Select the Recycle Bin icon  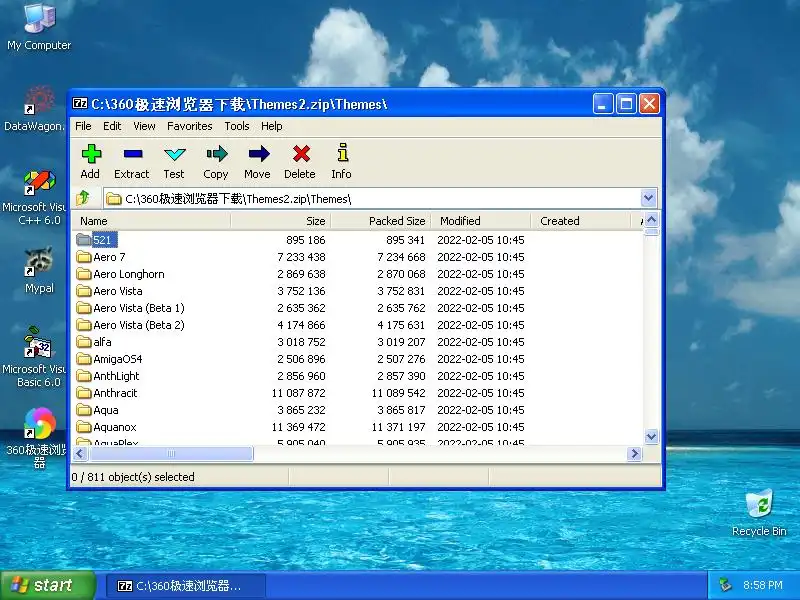(x=759, y=513)
